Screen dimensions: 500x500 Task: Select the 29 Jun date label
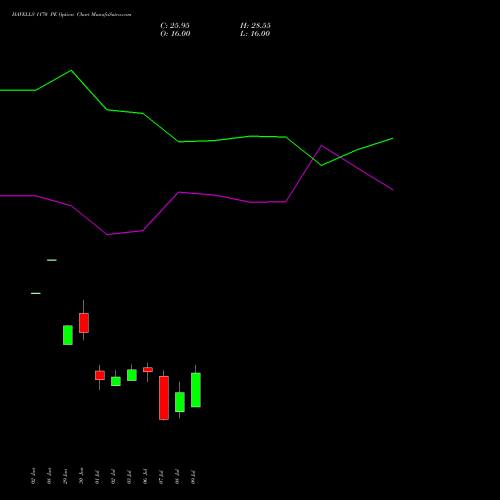click(x=65, y=476)
